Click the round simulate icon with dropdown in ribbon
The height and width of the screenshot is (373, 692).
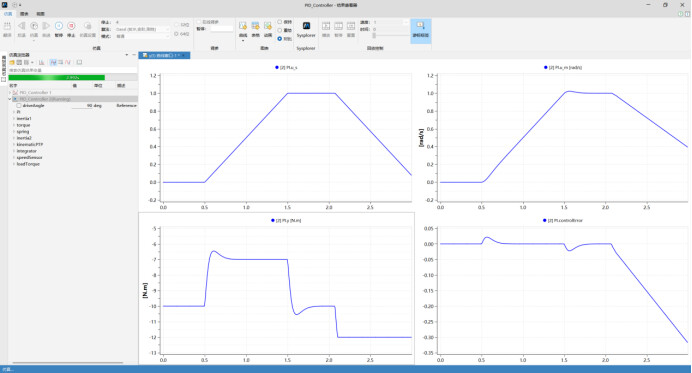pyautogui.click(x=34, y=26)
